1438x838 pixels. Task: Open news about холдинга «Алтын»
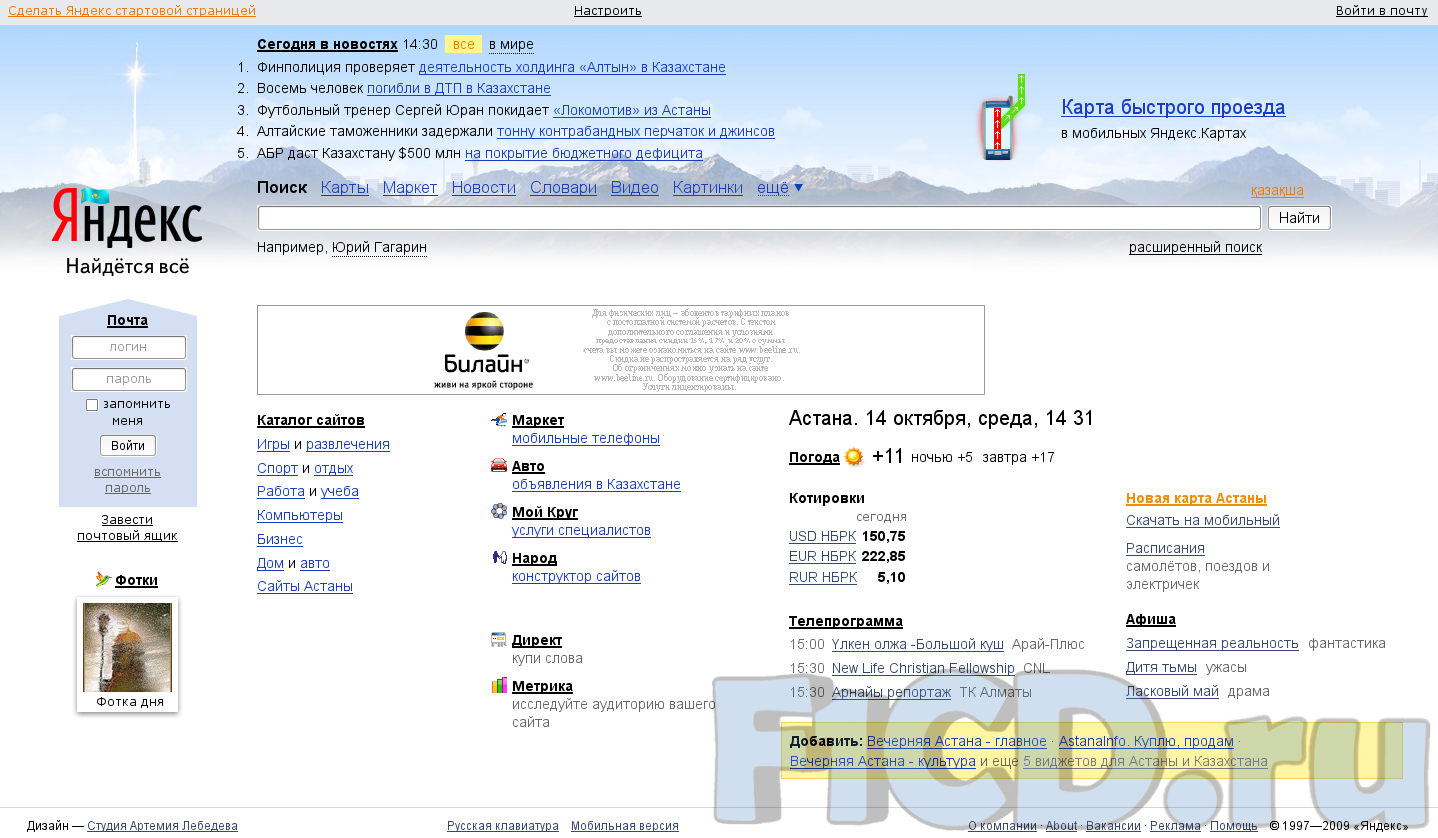[x=572, y=68]
